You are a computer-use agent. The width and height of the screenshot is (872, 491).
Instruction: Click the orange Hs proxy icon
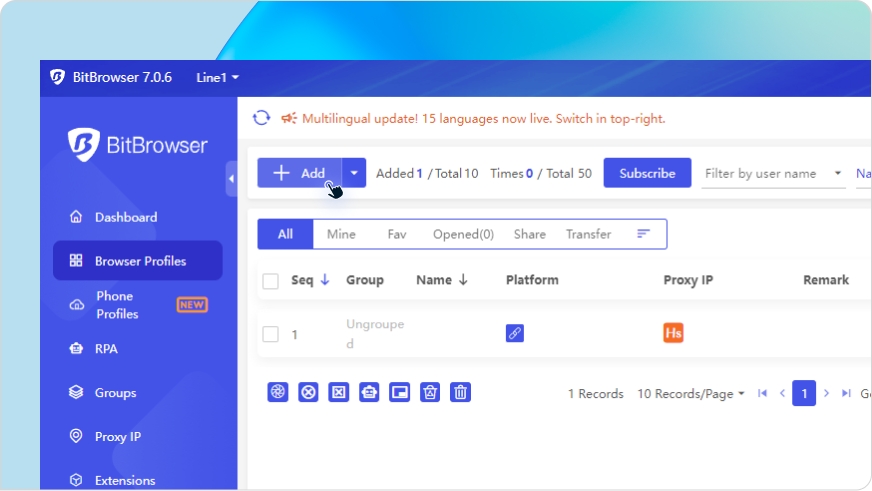coord(673,333)
